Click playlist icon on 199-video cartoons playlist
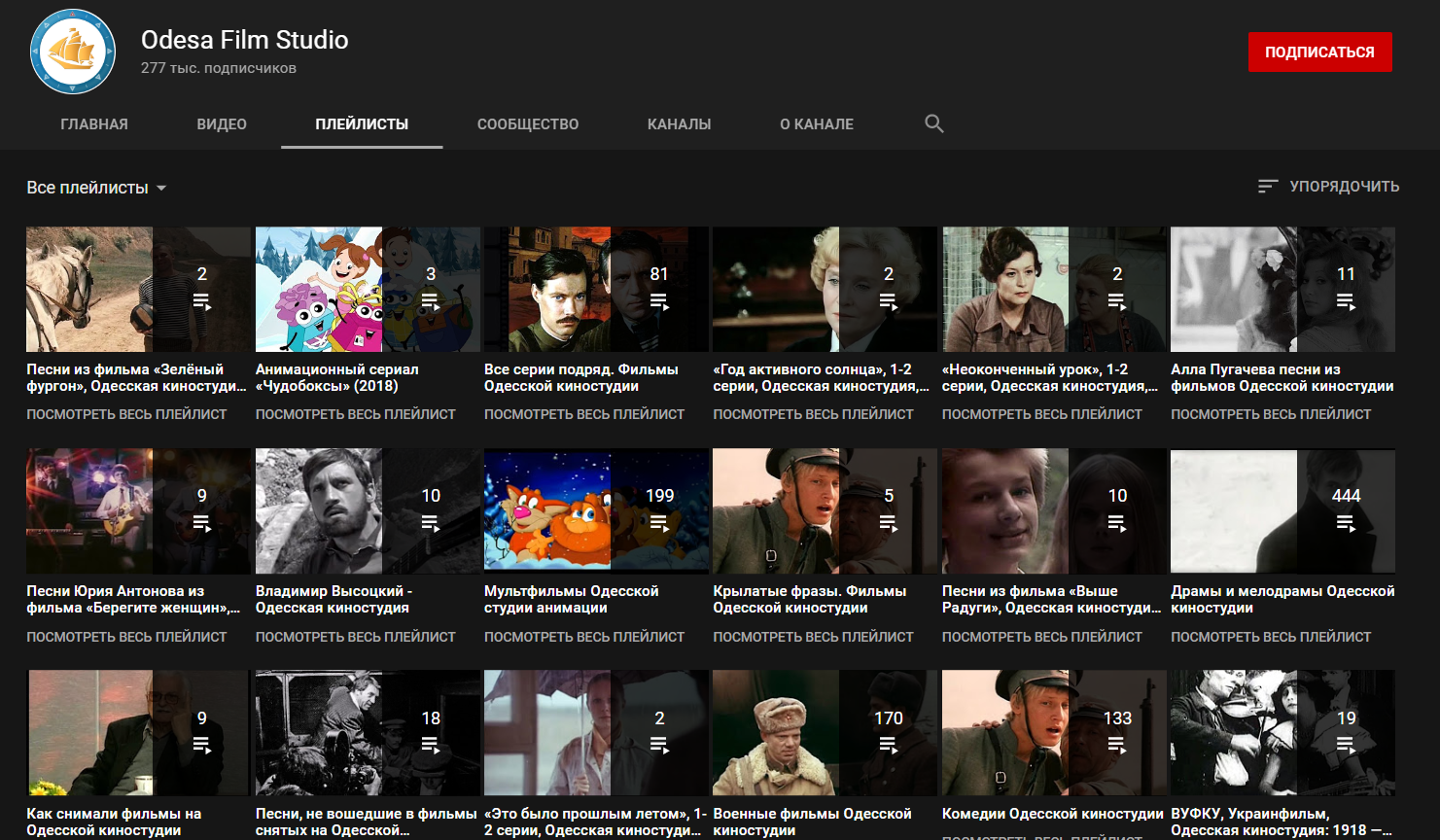Screen dimensions: 1440x840 (x=659, y=523)
